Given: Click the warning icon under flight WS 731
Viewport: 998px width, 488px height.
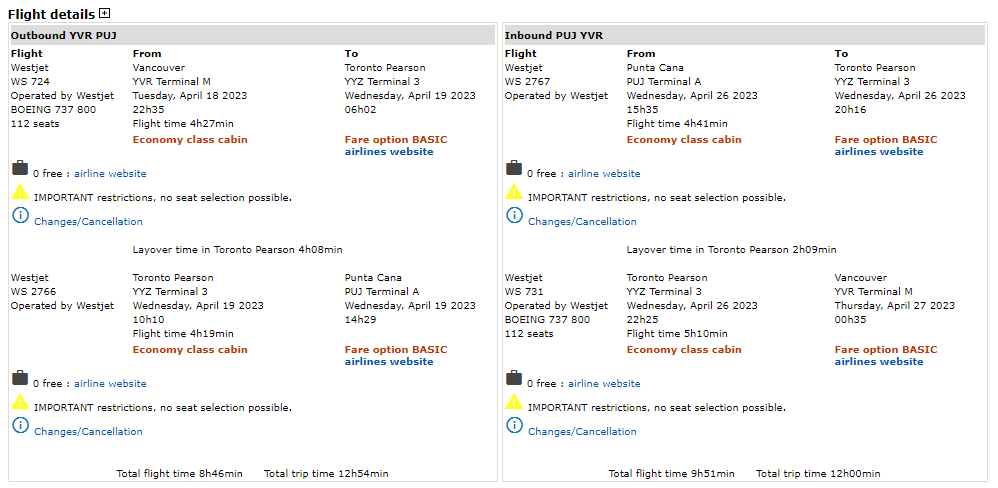Looking at the screenshot, I should tap(514, 402).
